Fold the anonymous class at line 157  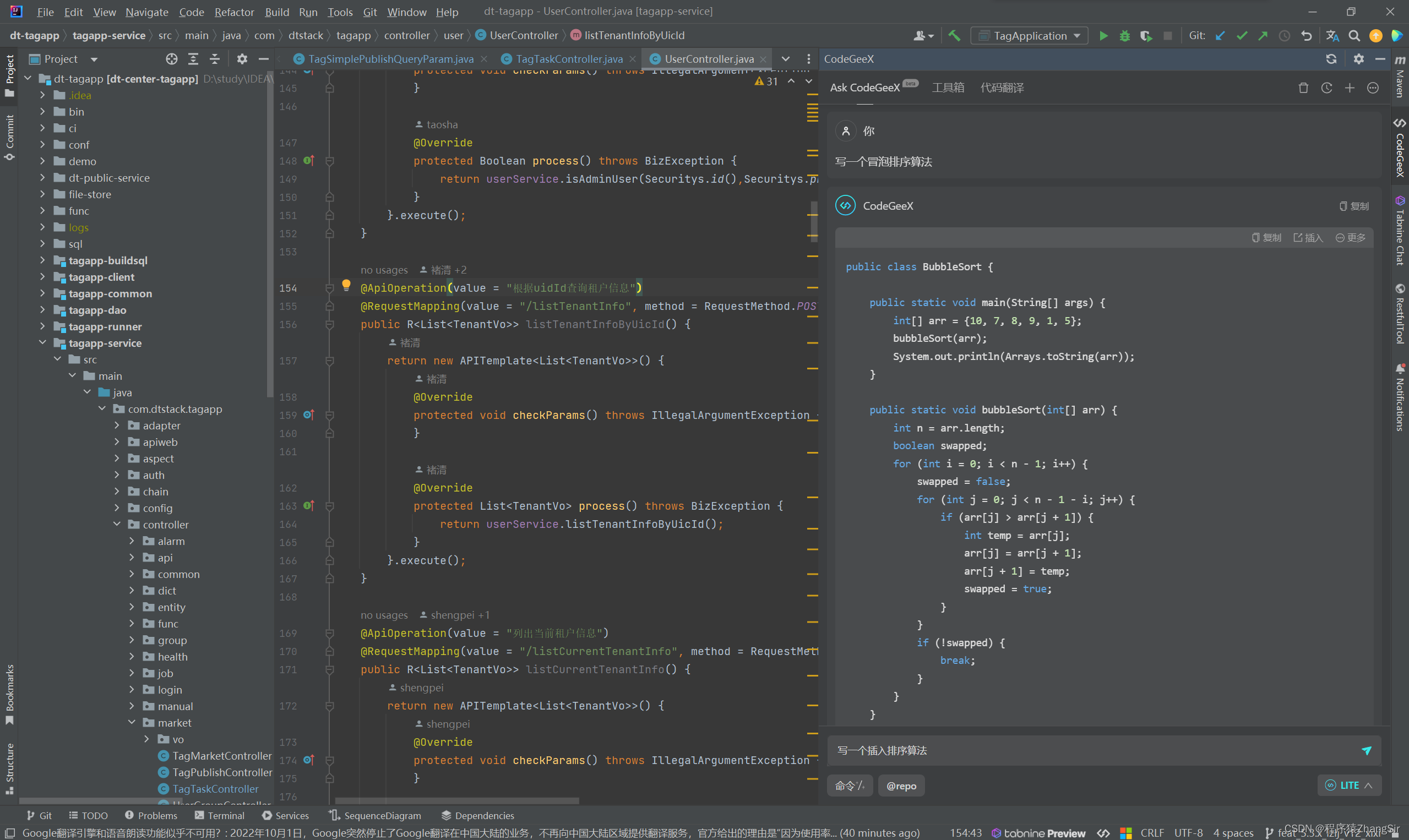(x=329, y=361)
